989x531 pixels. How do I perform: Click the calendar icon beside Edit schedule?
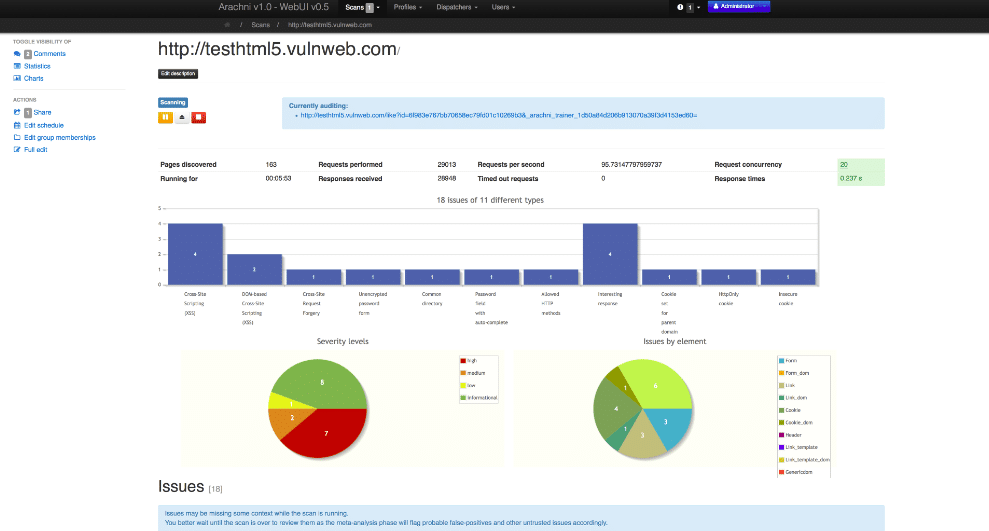[17, 125]
